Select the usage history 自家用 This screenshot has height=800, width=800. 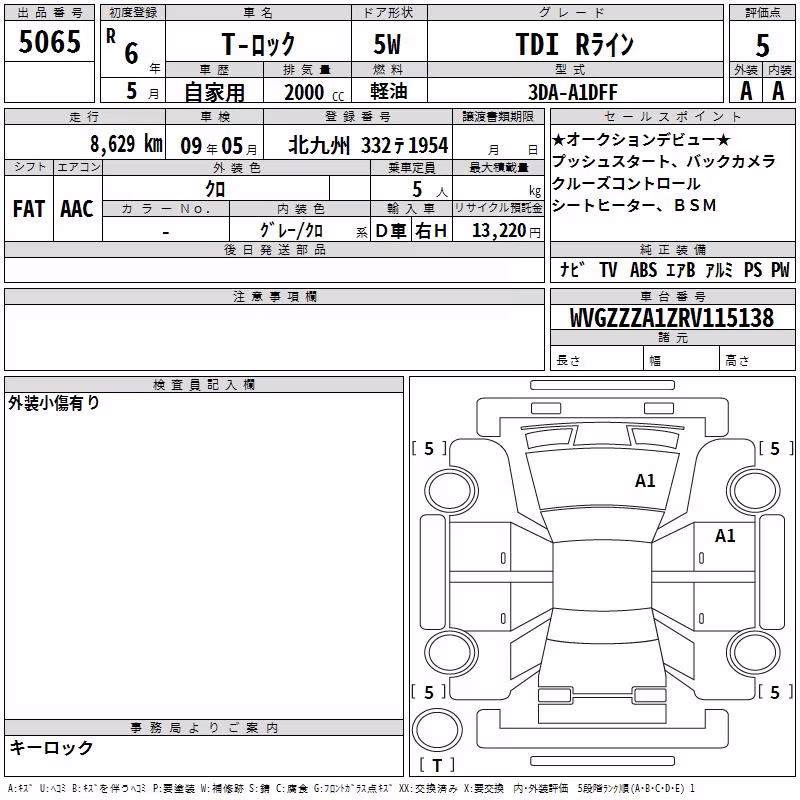click(x=214, y=92)
